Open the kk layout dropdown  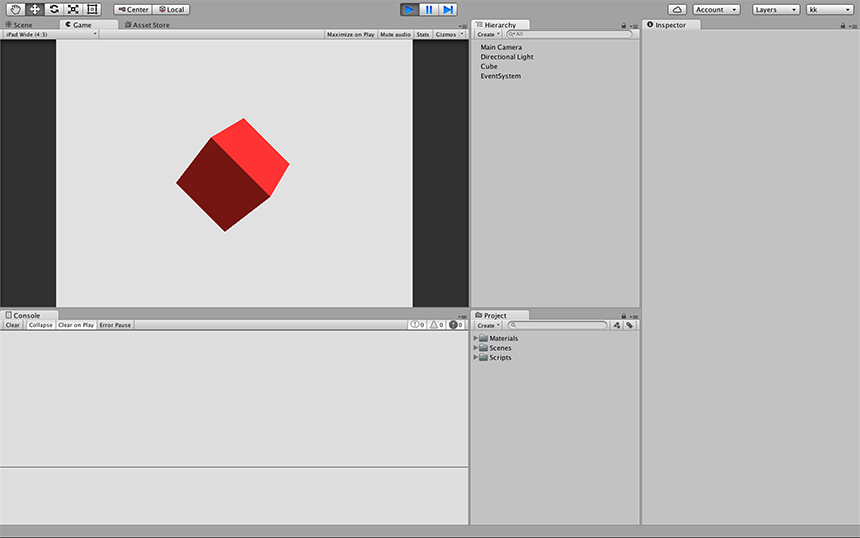(x=830, y=9)
